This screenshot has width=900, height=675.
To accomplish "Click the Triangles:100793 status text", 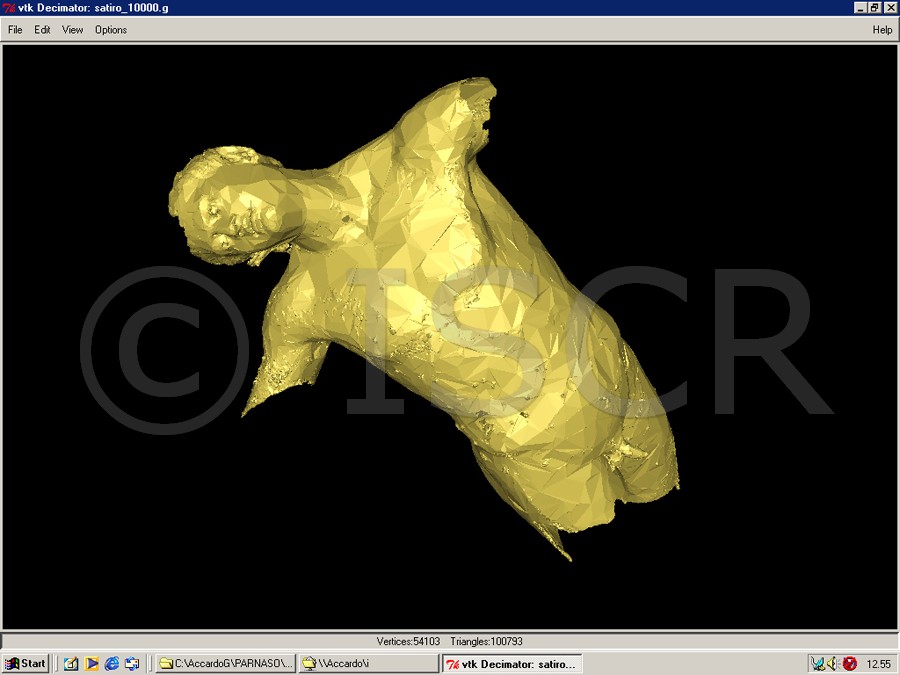I will click(x=486, y=641).
